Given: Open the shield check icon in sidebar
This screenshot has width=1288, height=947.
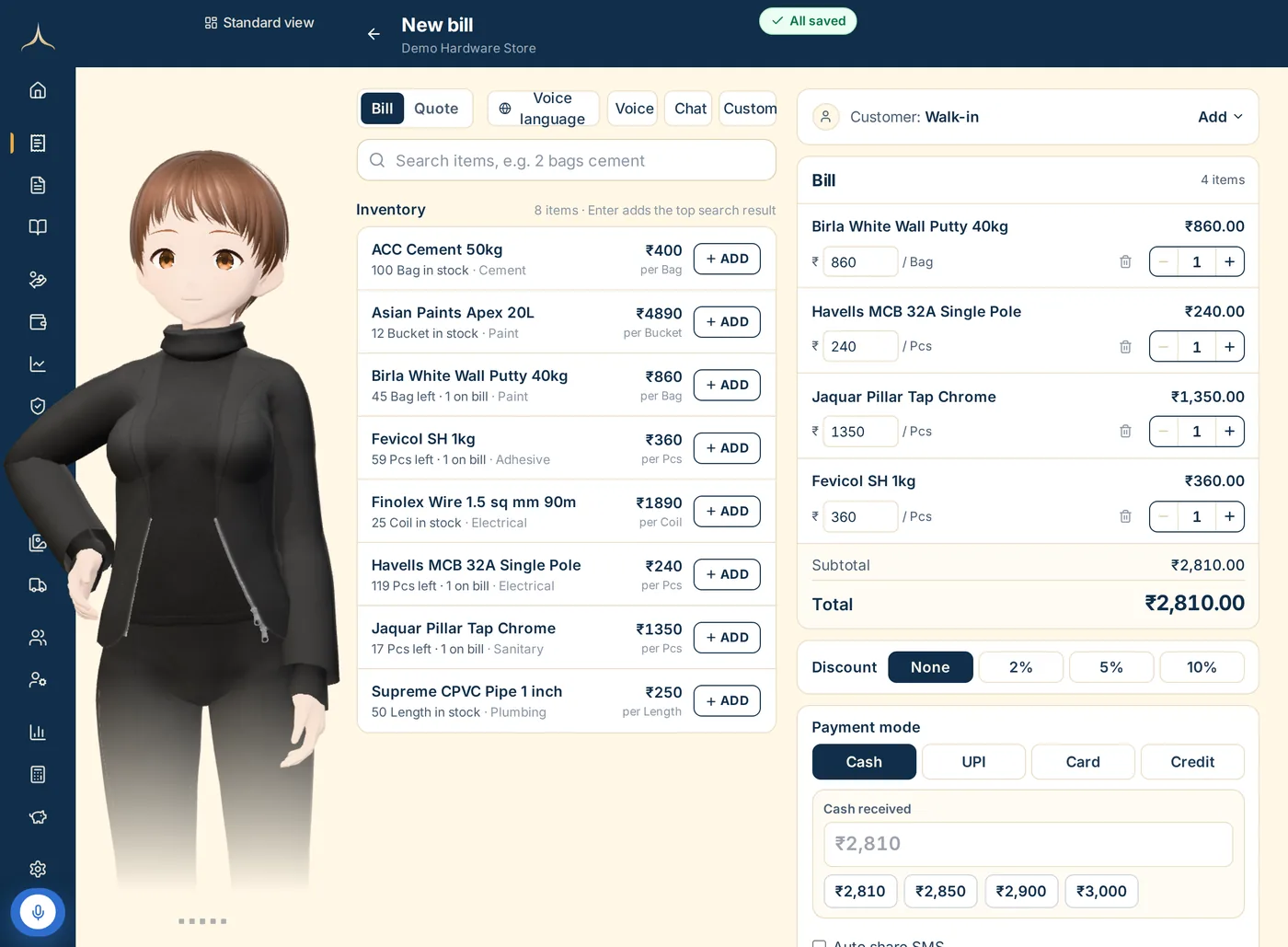Looking at the screenshot, I should tap(38, 407).
